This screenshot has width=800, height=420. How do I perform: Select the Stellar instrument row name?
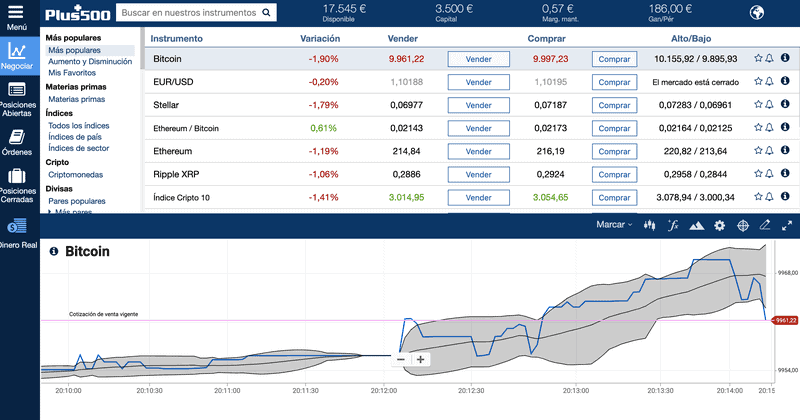click(166, 105)
